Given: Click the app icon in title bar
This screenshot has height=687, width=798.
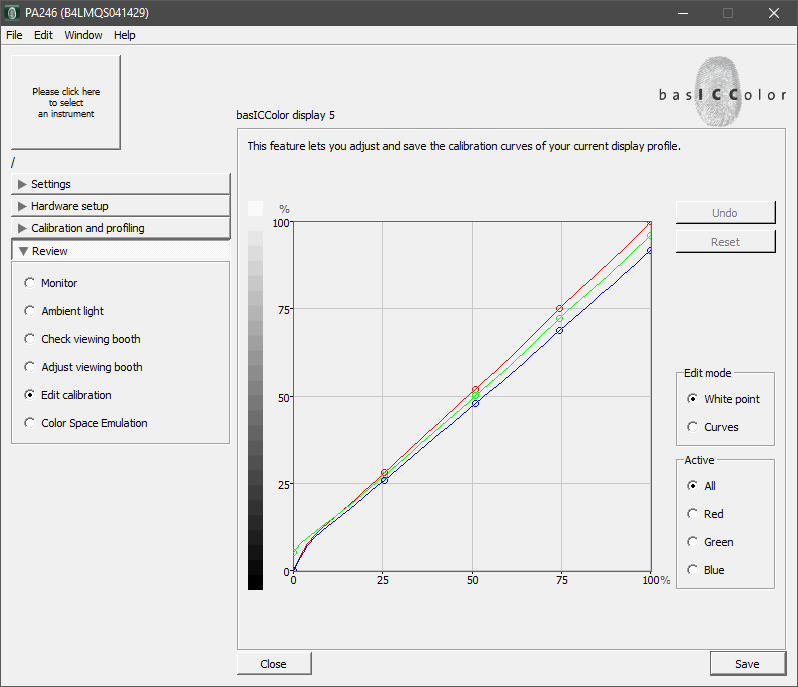Looking at the screenshot, I should click(11, 13).
